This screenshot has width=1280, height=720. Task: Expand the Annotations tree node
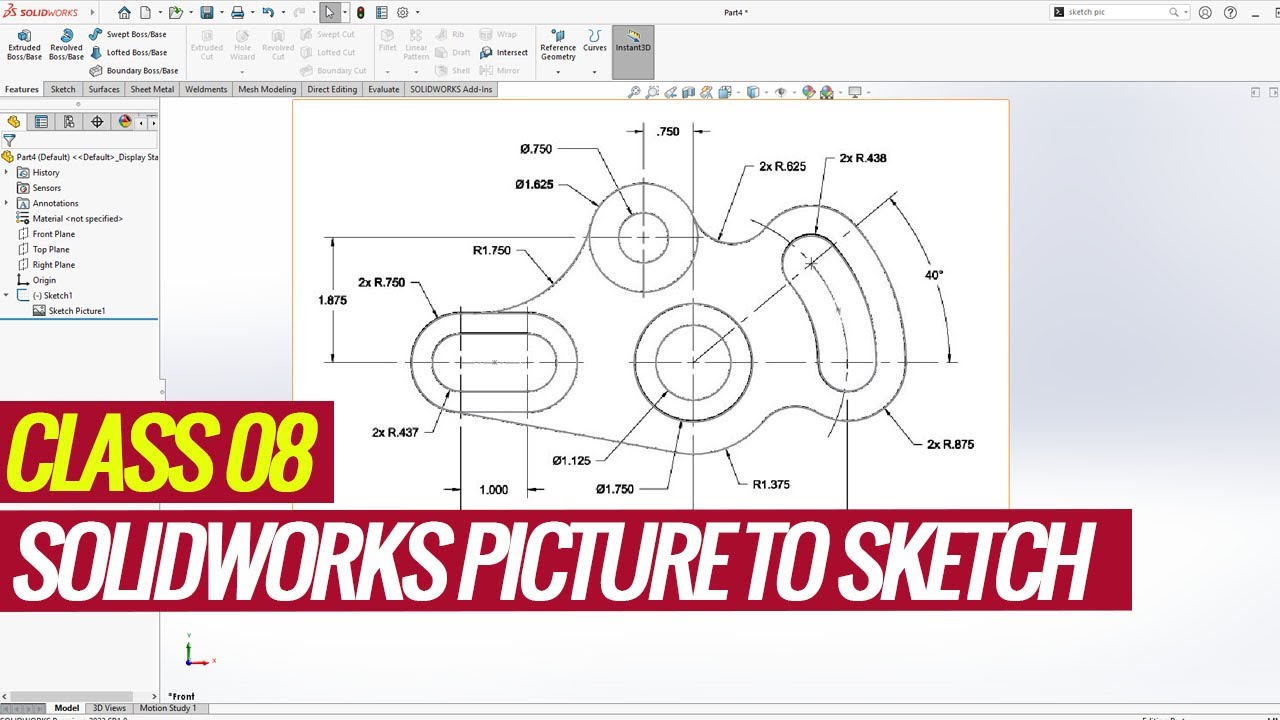(7, 203)
